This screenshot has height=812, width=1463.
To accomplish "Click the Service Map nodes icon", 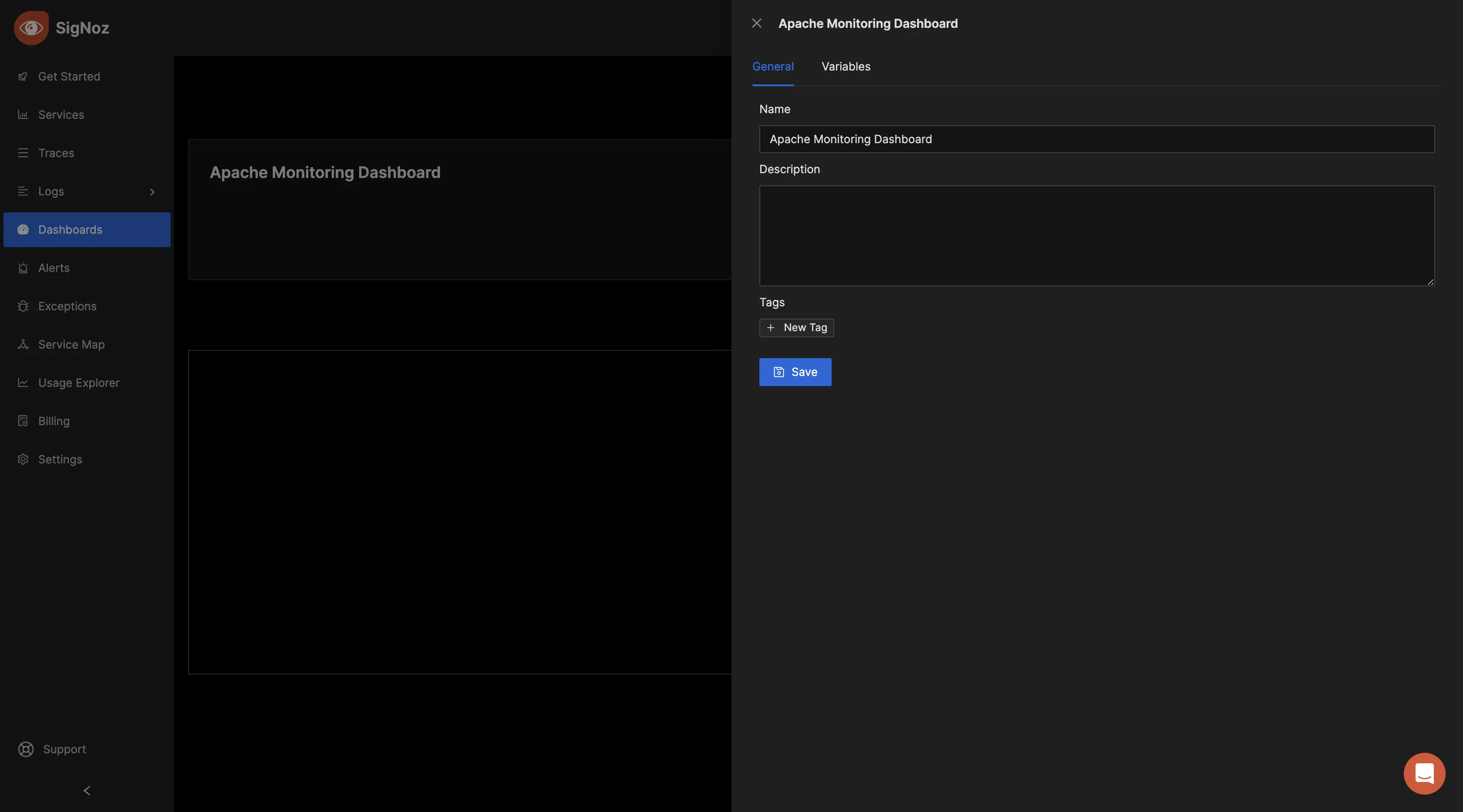I will pos(23,345).
